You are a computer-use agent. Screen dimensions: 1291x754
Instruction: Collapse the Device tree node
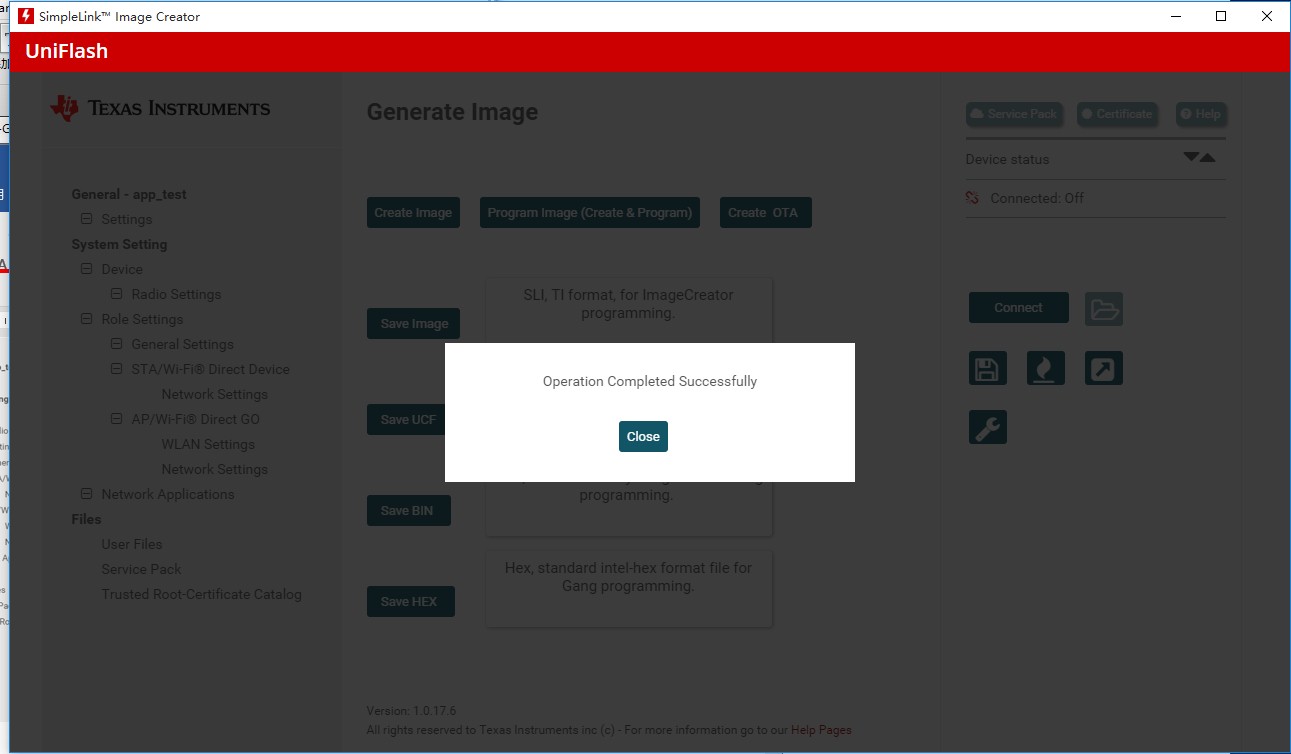coord(86,269)
